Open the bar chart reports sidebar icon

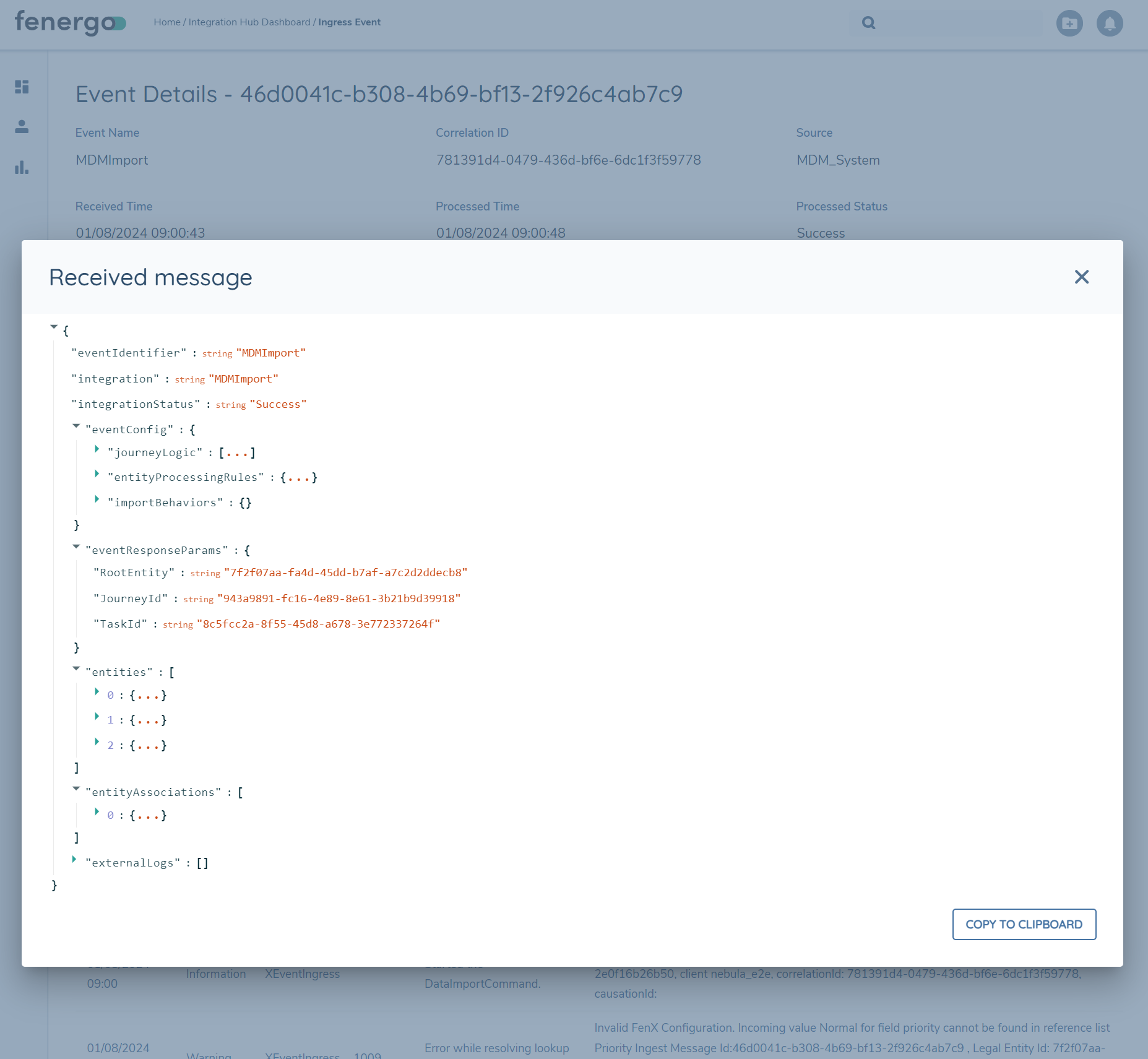(22, 167)
